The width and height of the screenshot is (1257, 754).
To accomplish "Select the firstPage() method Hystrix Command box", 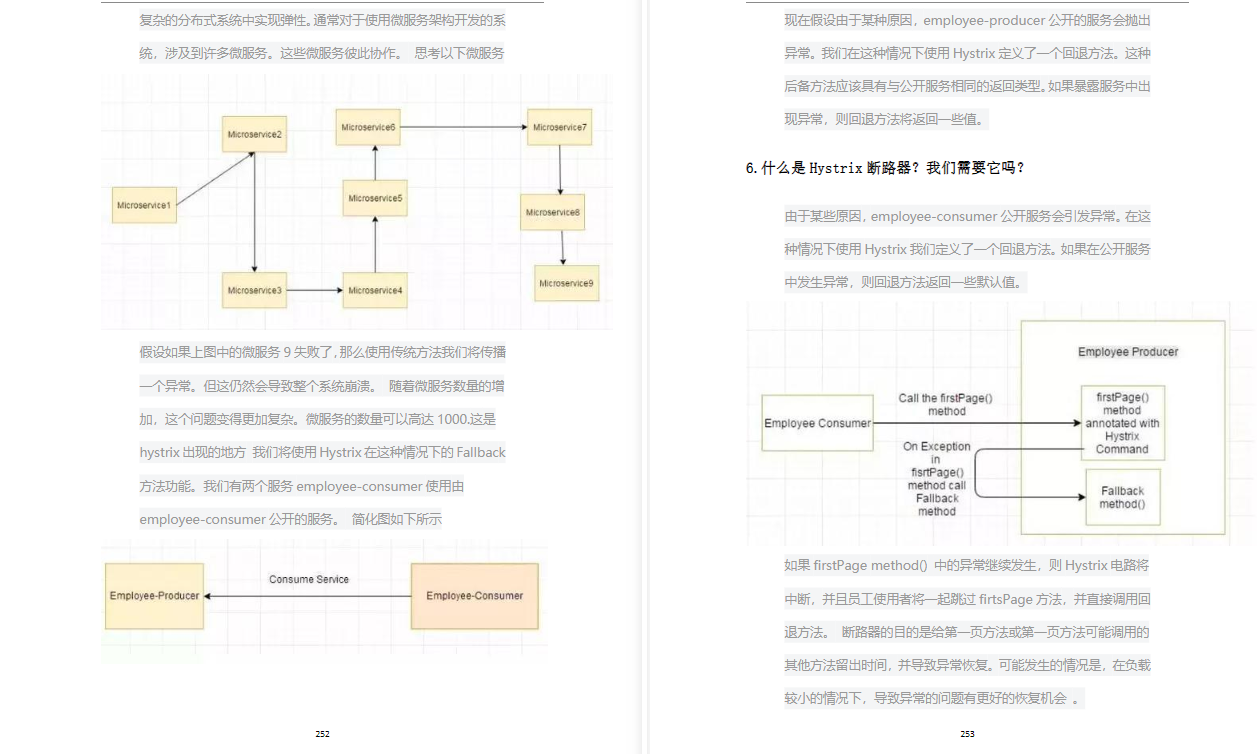I will pos(1122,423).
